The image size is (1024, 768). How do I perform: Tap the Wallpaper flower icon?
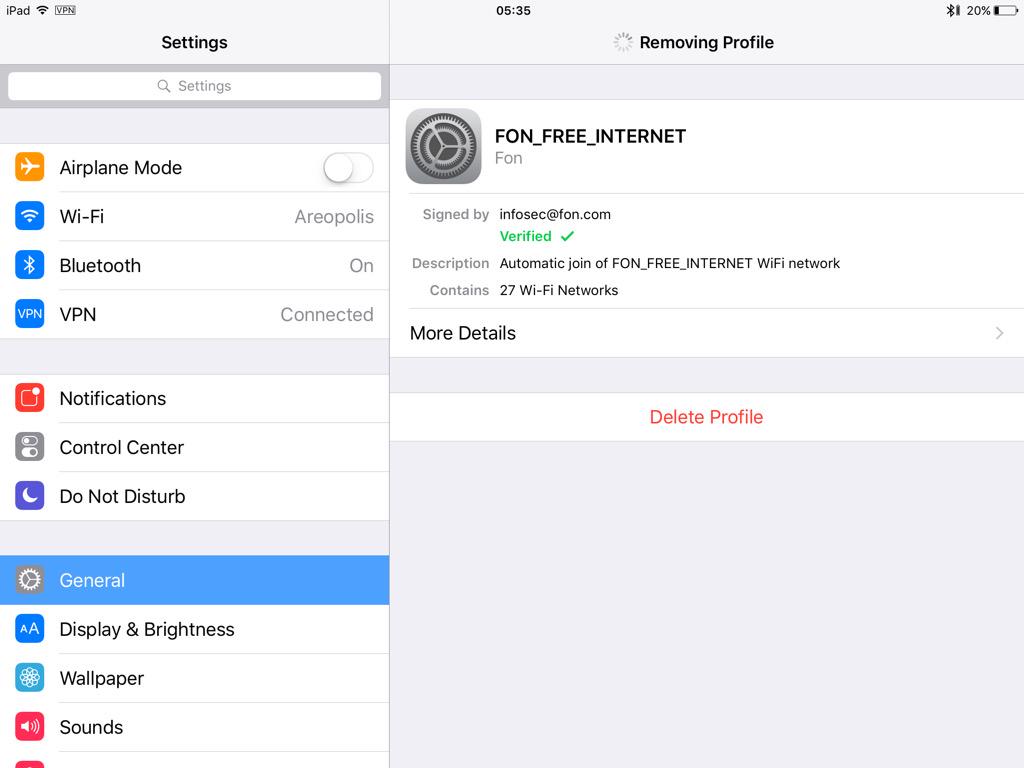[x=29, y=678]
